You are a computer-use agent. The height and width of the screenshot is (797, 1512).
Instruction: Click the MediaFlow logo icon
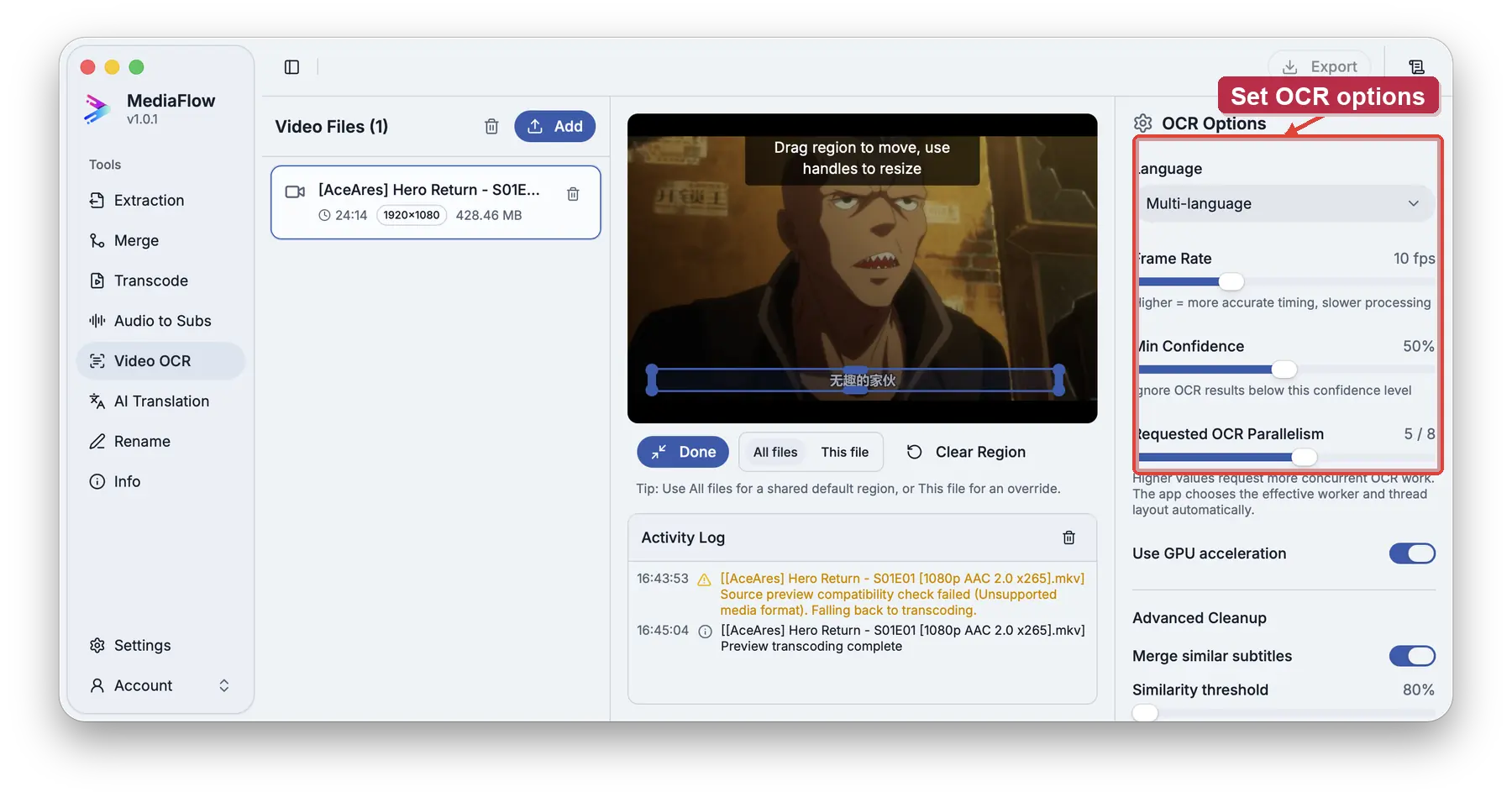pyautogui.click(x=97, y=109)
